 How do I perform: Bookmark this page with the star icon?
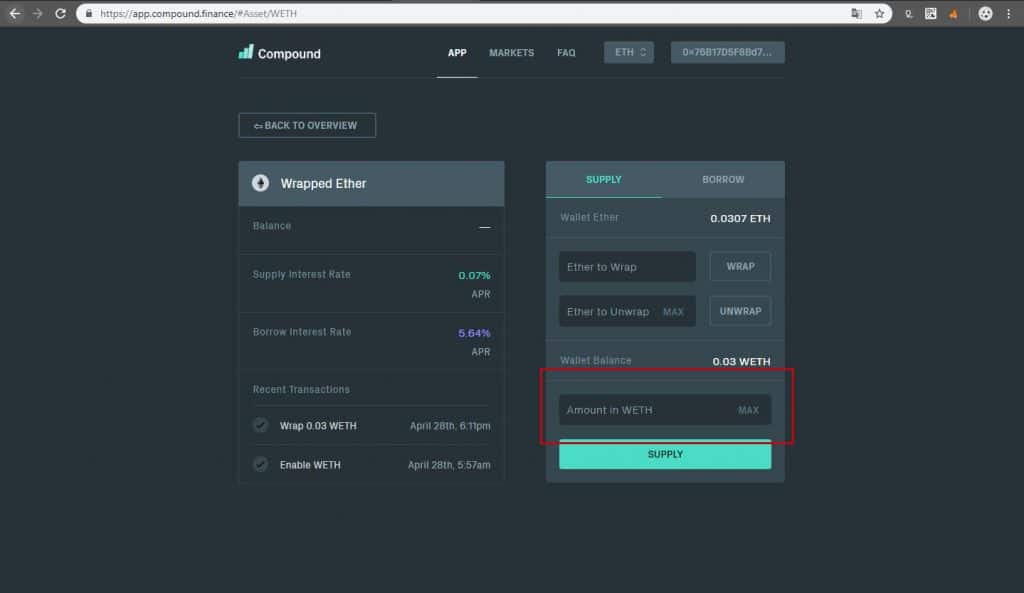(879, 13)
